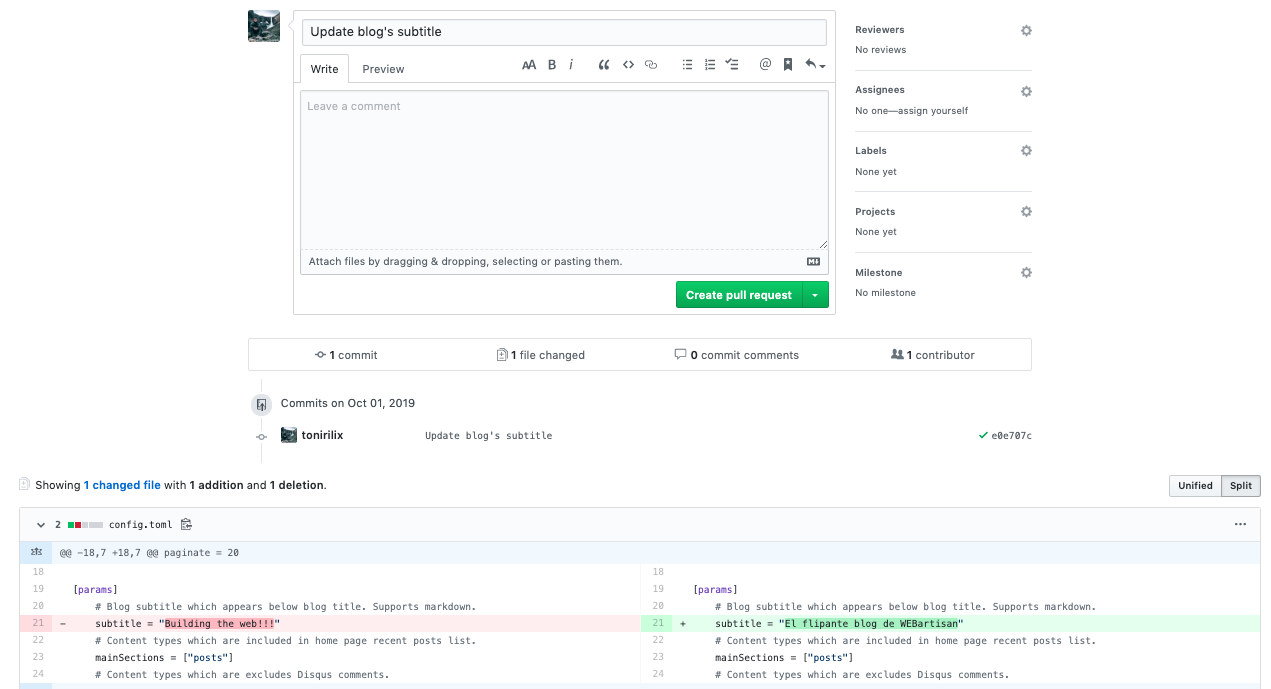Click the Projects heading
Viewport: 1271px width, 689px height.
click(x=875, y=212)
